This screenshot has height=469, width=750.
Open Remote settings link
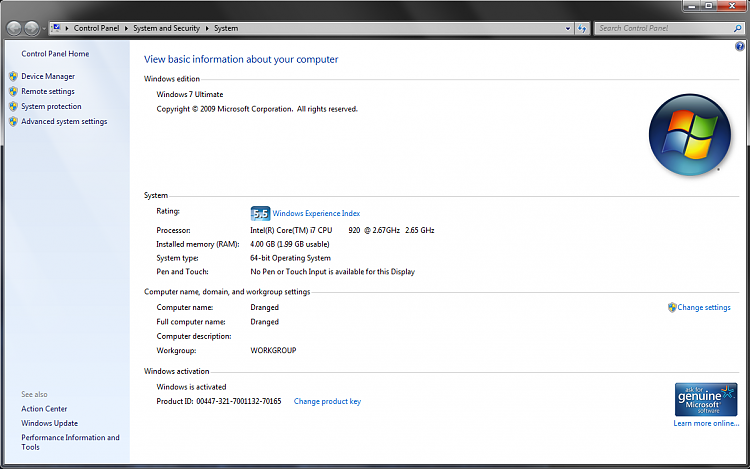pyautogui.click(x=48, y=91)
